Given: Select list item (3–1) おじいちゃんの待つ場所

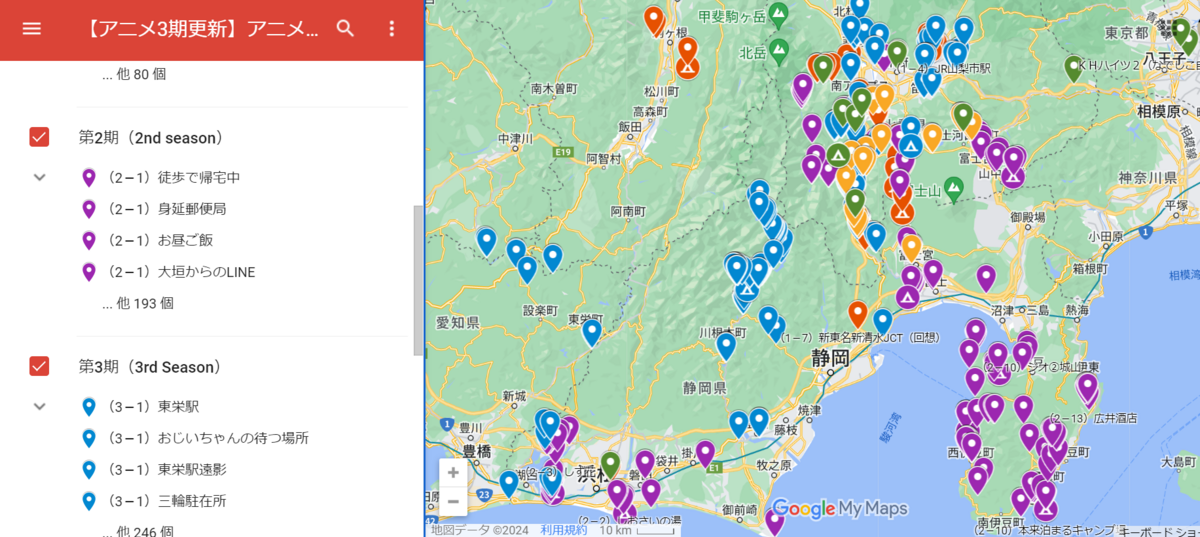Looking at the screenshot, I should pos(205,438).
